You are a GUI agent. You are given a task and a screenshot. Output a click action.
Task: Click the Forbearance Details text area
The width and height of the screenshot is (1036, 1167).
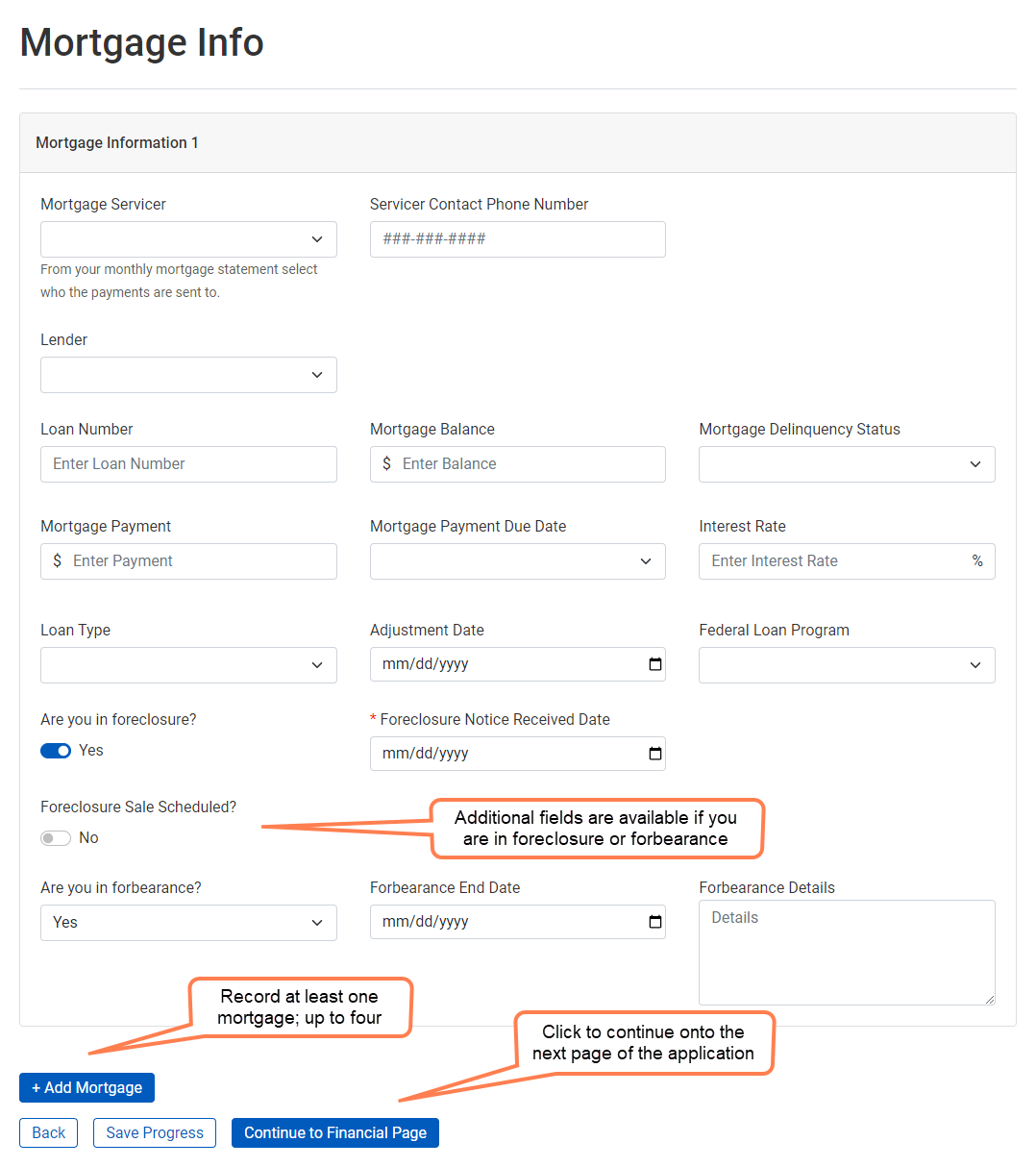point(846,952)
